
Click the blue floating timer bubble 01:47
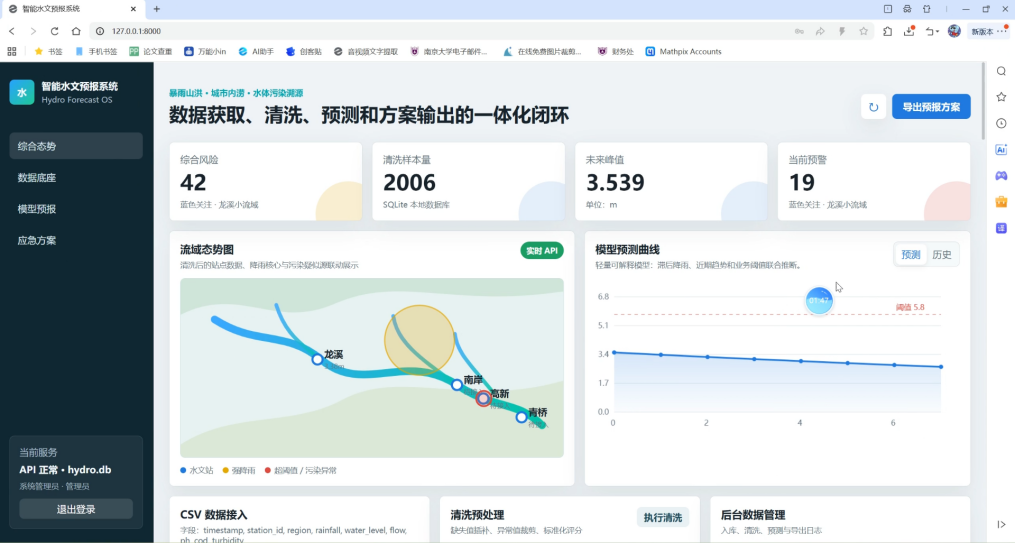coord(819,301)
